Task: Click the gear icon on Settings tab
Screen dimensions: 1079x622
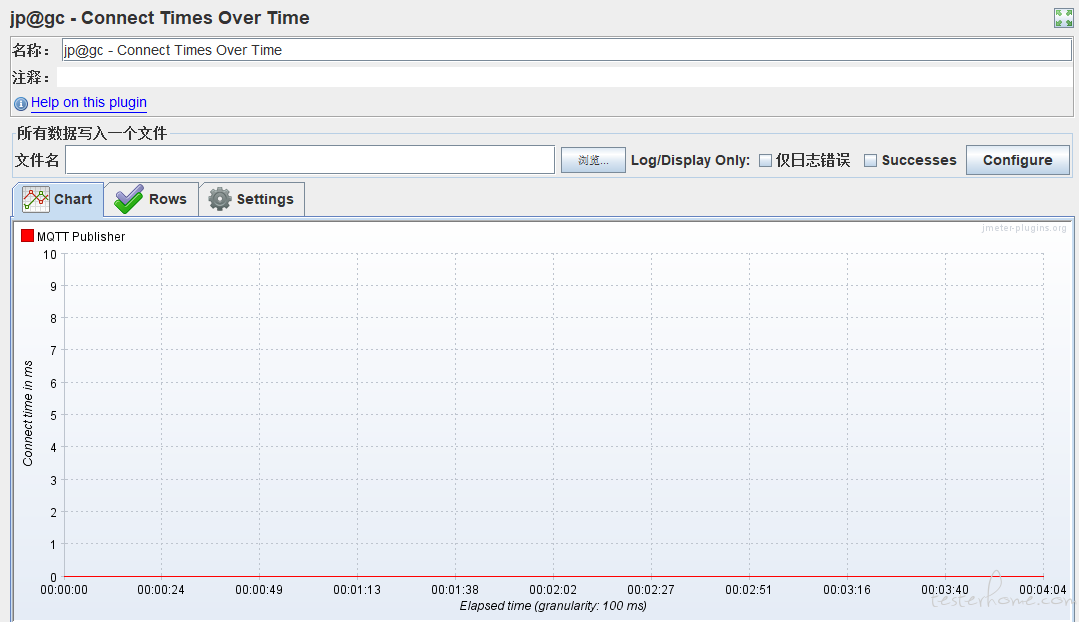Action: pyautogui.click(x=219, y=199)
